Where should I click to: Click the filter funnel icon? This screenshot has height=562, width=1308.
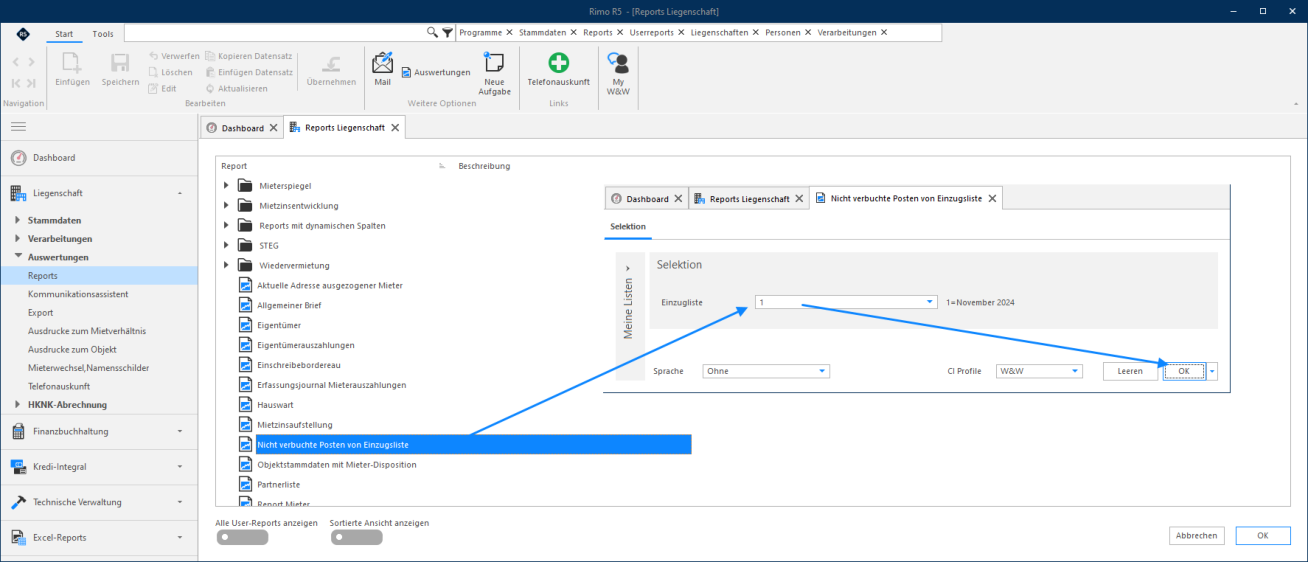point(447,32)
